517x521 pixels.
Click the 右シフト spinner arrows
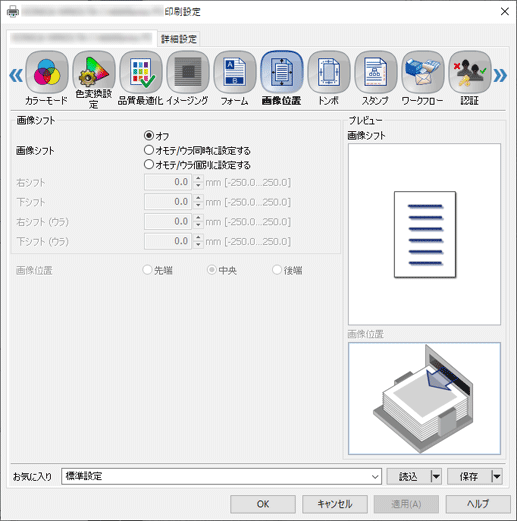click(x=198, y=182)
